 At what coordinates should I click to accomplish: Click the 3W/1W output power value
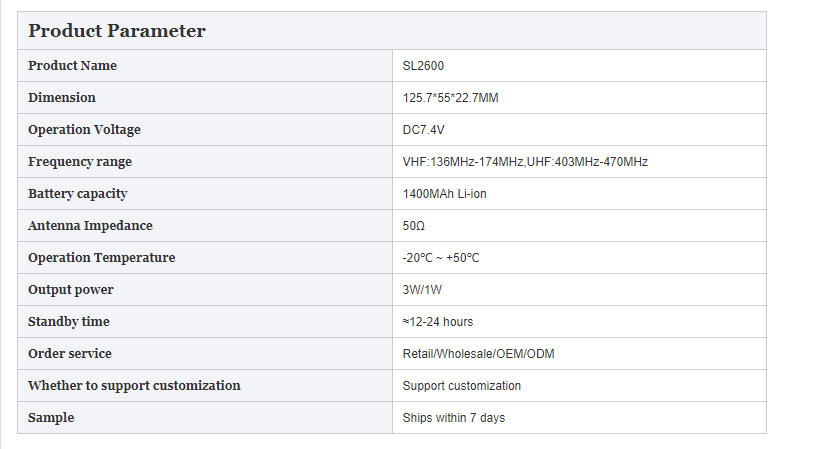click(422, 289)
